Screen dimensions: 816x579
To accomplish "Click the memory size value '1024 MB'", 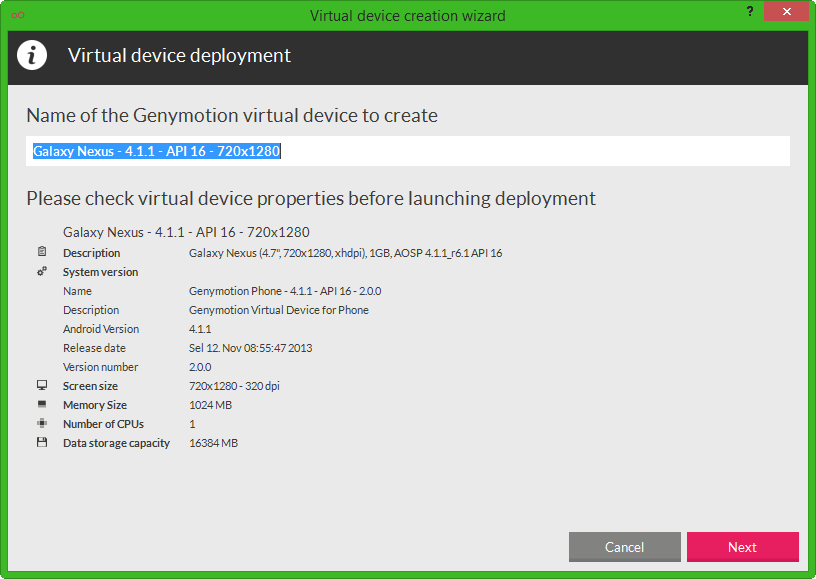I will 211,405.
